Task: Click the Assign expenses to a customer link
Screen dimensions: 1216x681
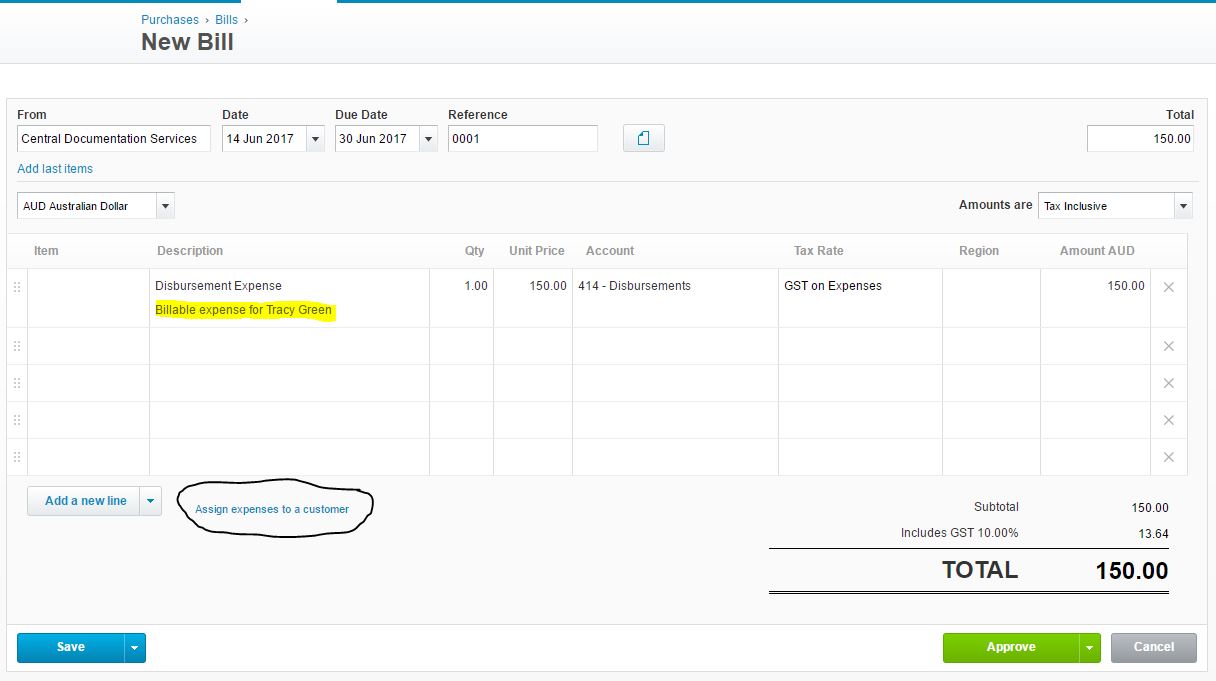Action: point(272,509)
